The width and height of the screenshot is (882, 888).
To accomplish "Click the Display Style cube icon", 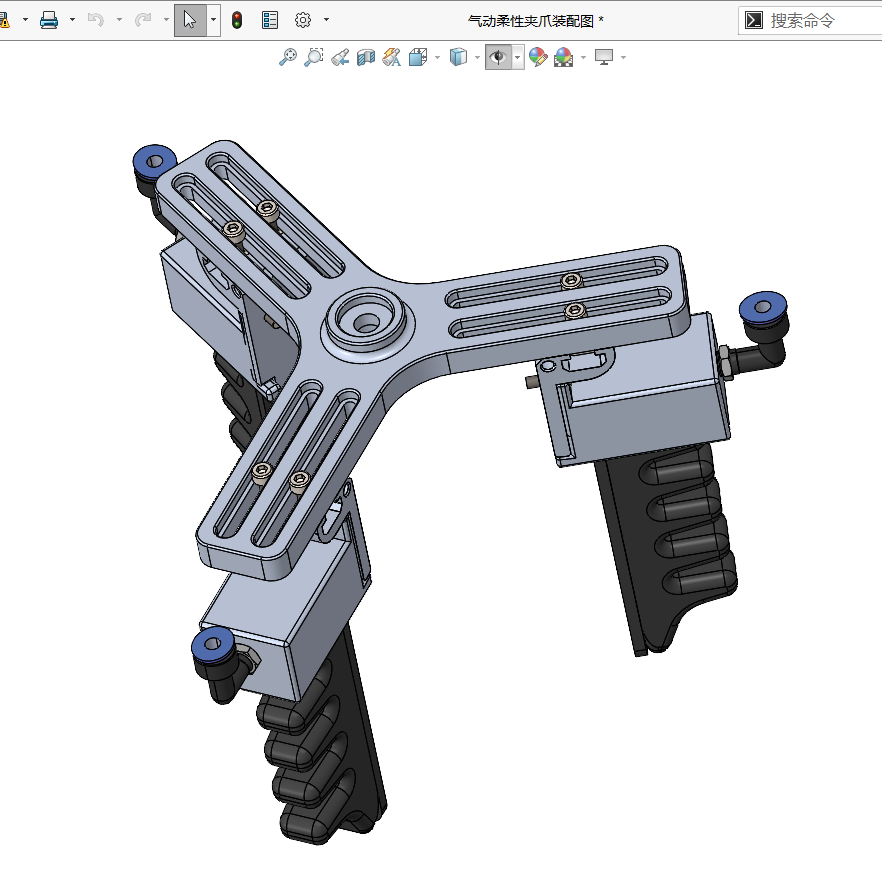I will (x=458, y=57).
